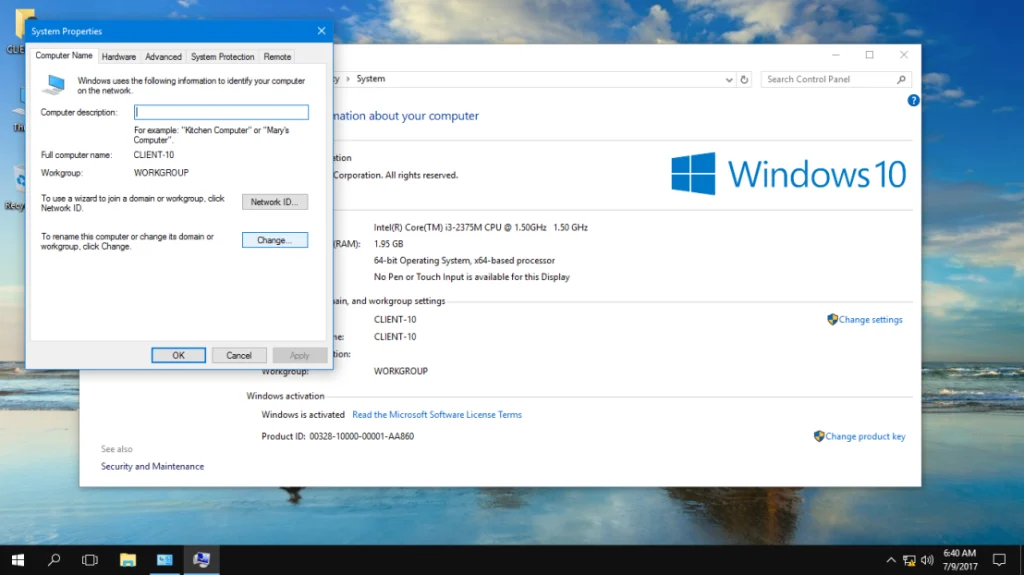Select WORKGROUP value in System Properties

click(161, 172)
